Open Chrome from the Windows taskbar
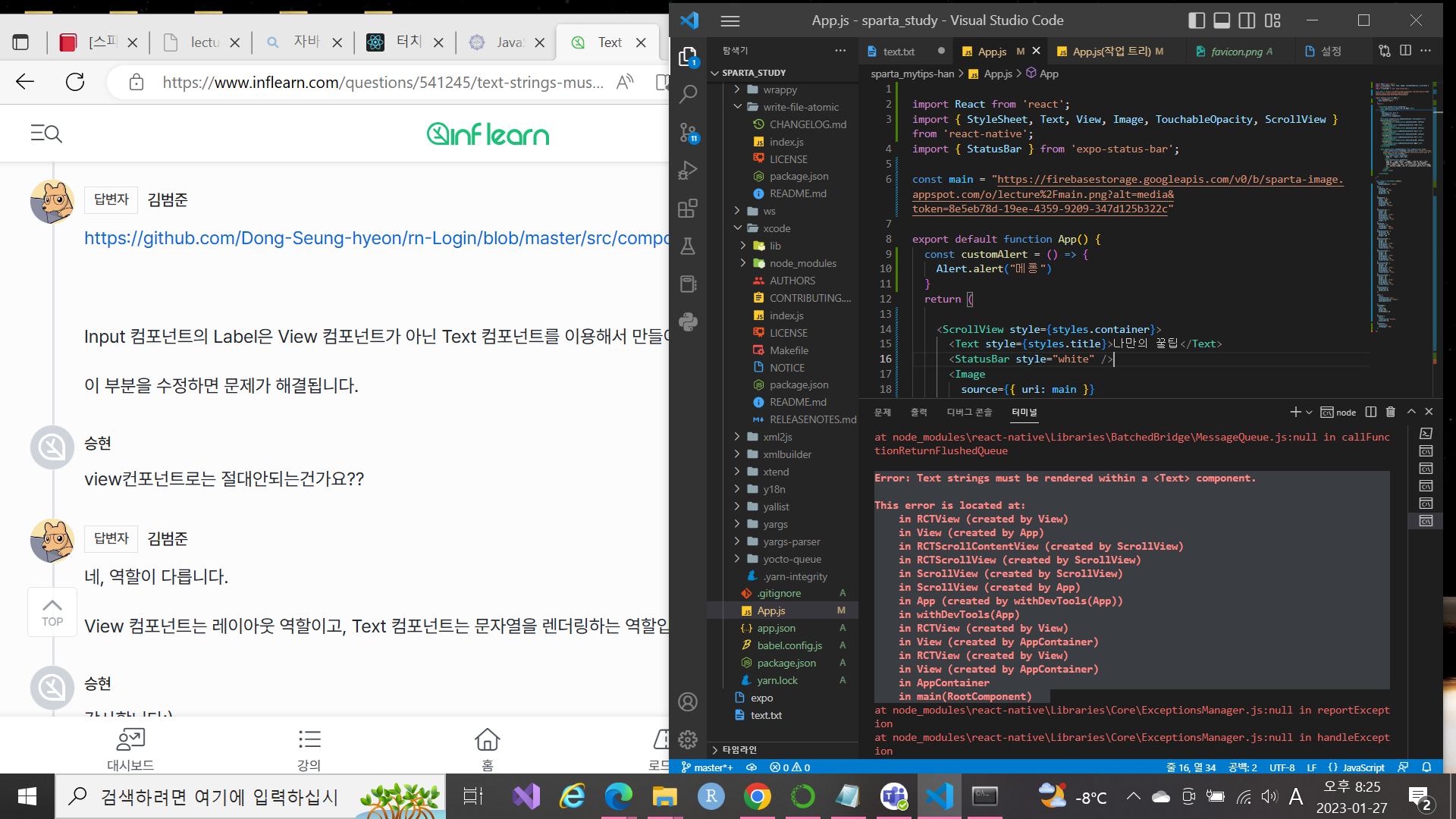This screenshot has width=1456, height=819. 757,796
